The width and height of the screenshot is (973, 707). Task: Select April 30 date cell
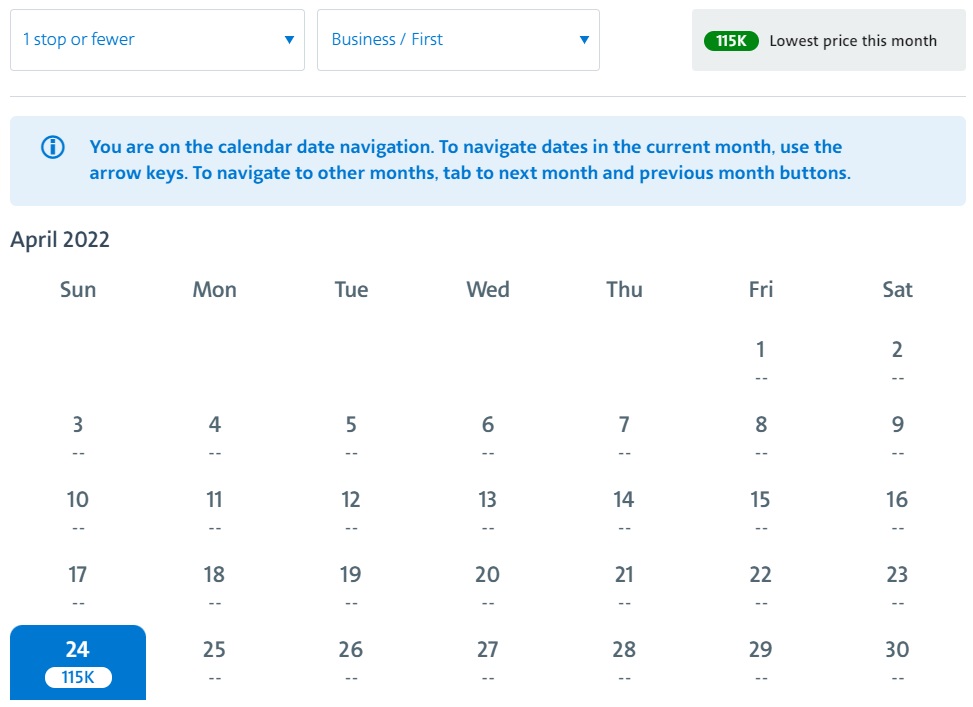tap(897, 662)
